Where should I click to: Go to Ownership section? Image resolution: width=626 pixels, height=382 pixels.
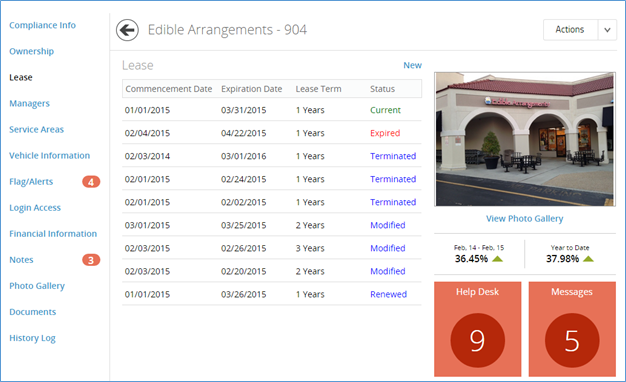click(x=32, y=51)
